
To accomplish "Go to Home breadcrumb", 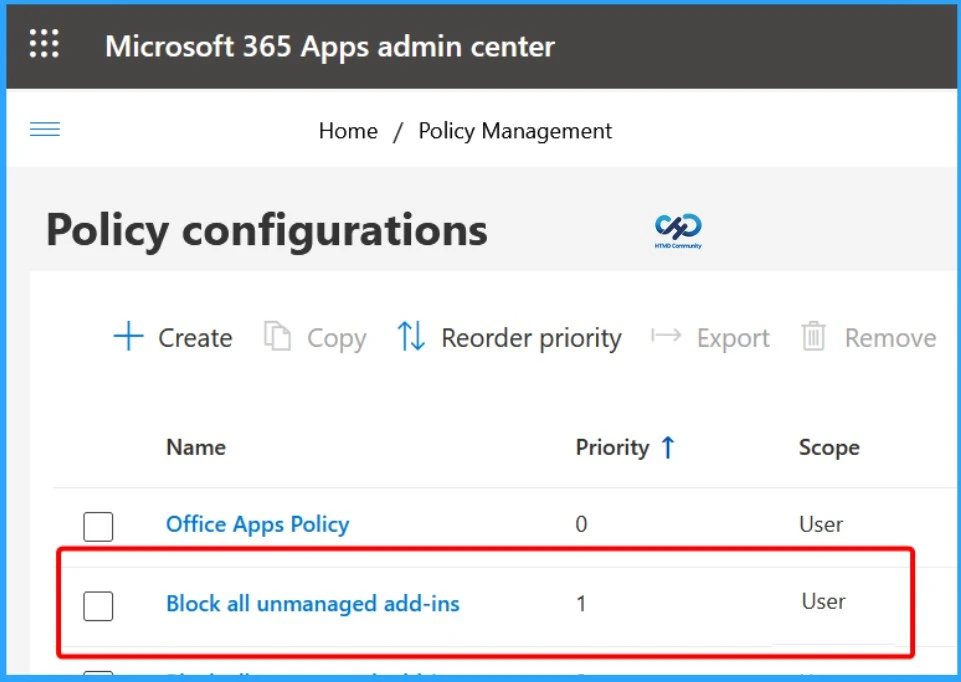I will (x=348, y=131).
